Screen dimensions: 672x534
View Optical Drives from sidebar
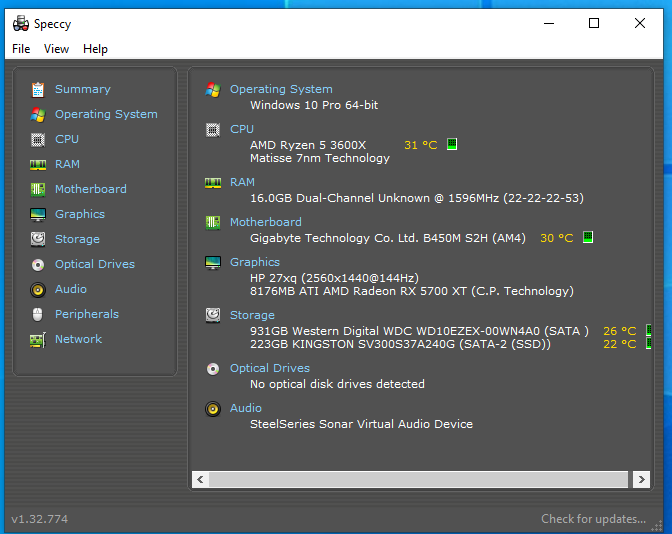[x=95, y=264]
